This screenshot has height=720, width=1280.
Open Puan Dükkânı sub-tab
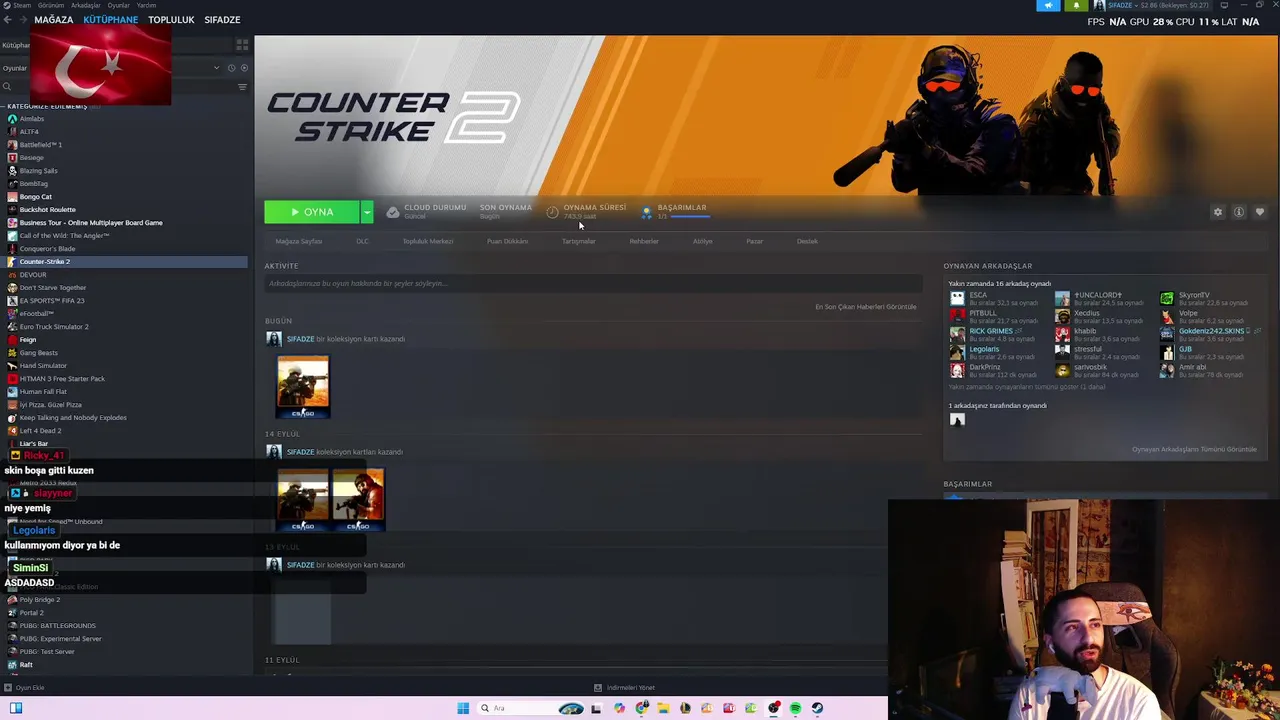pyautogui.click(x=507, y=241)
